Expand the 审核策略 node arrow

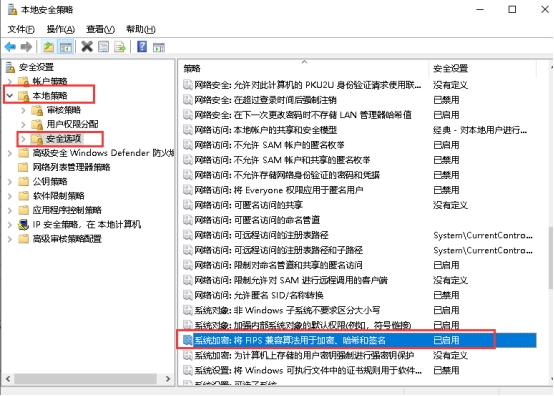point(23,110)
